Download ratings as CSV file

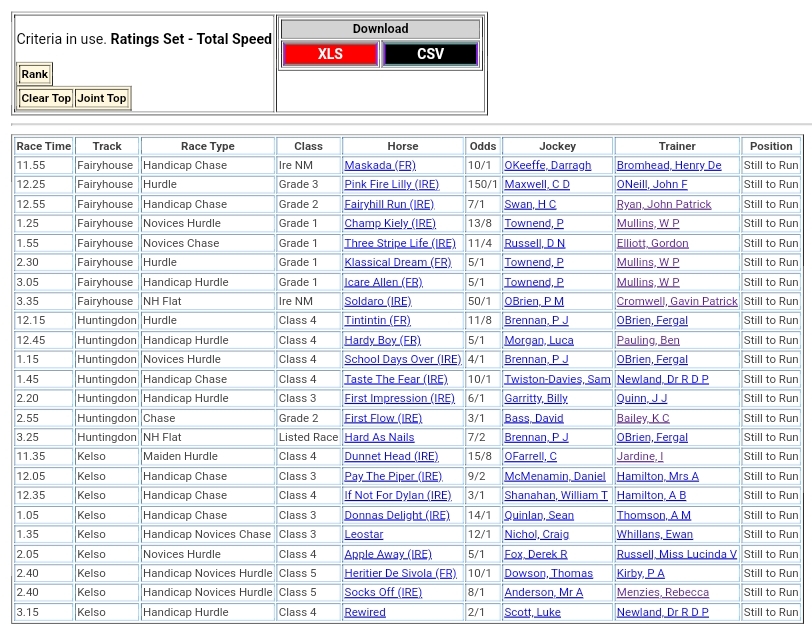[430, 54]
